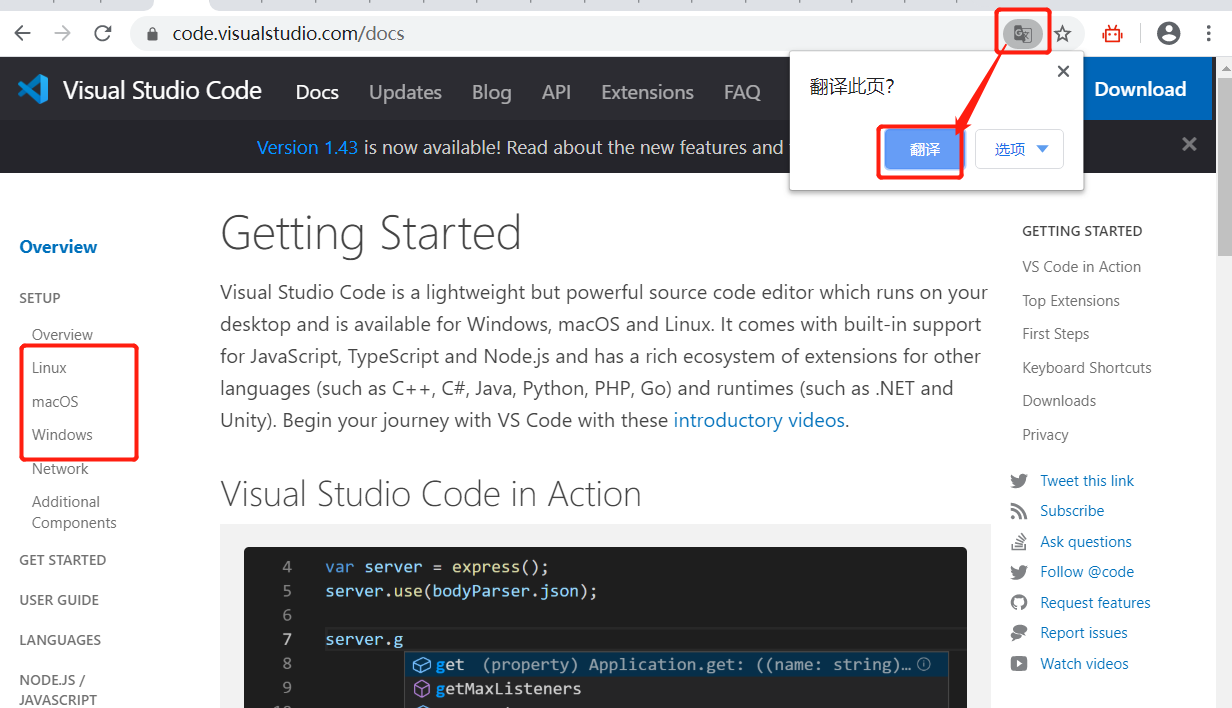Expand the LANGUAGES sidebar section
This screenshot has width=1232, height=708.
pos(60,640)
